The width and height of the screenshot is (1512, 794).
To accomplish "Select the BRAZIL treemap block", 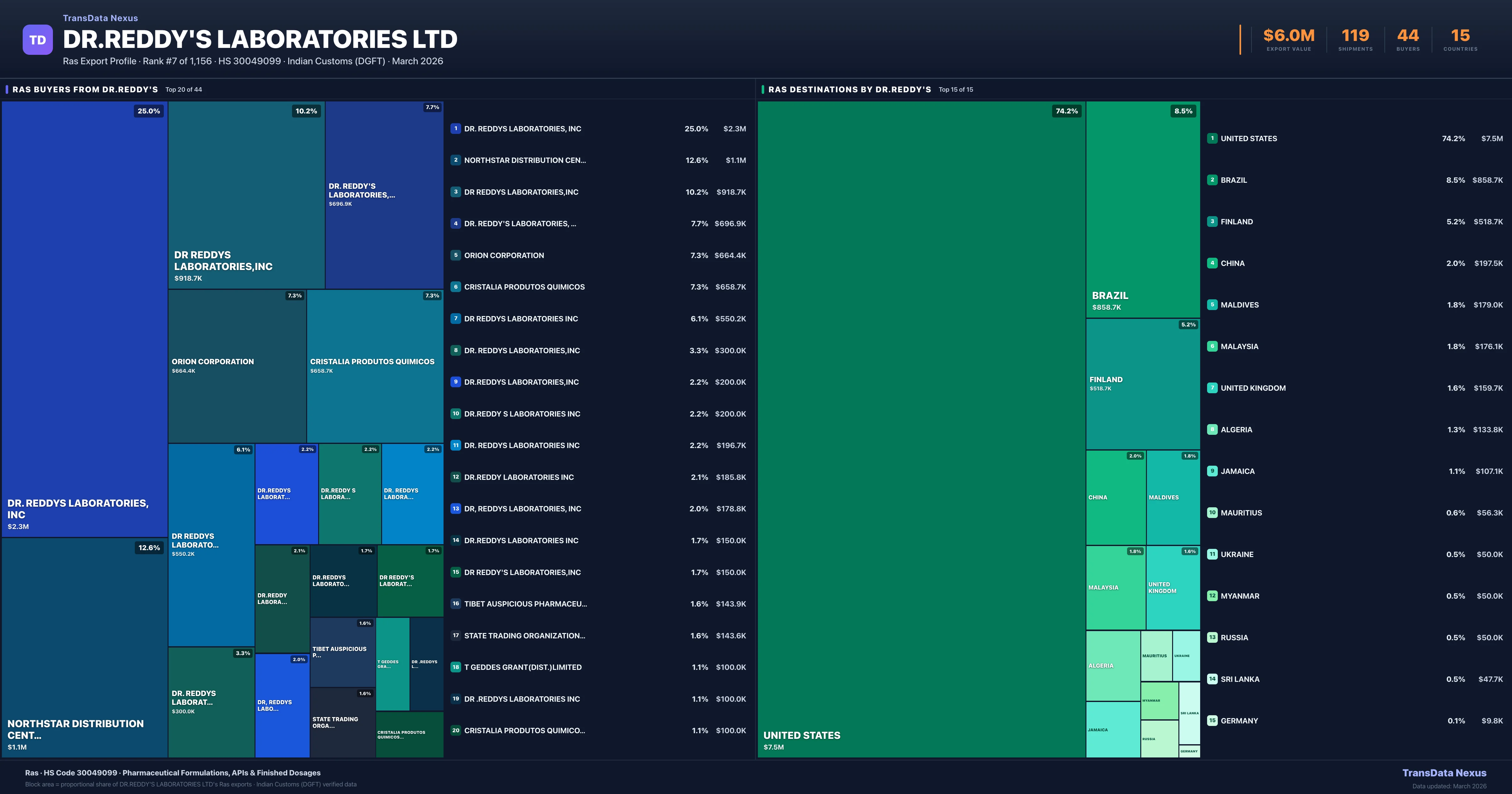I will pos(1142,209).
